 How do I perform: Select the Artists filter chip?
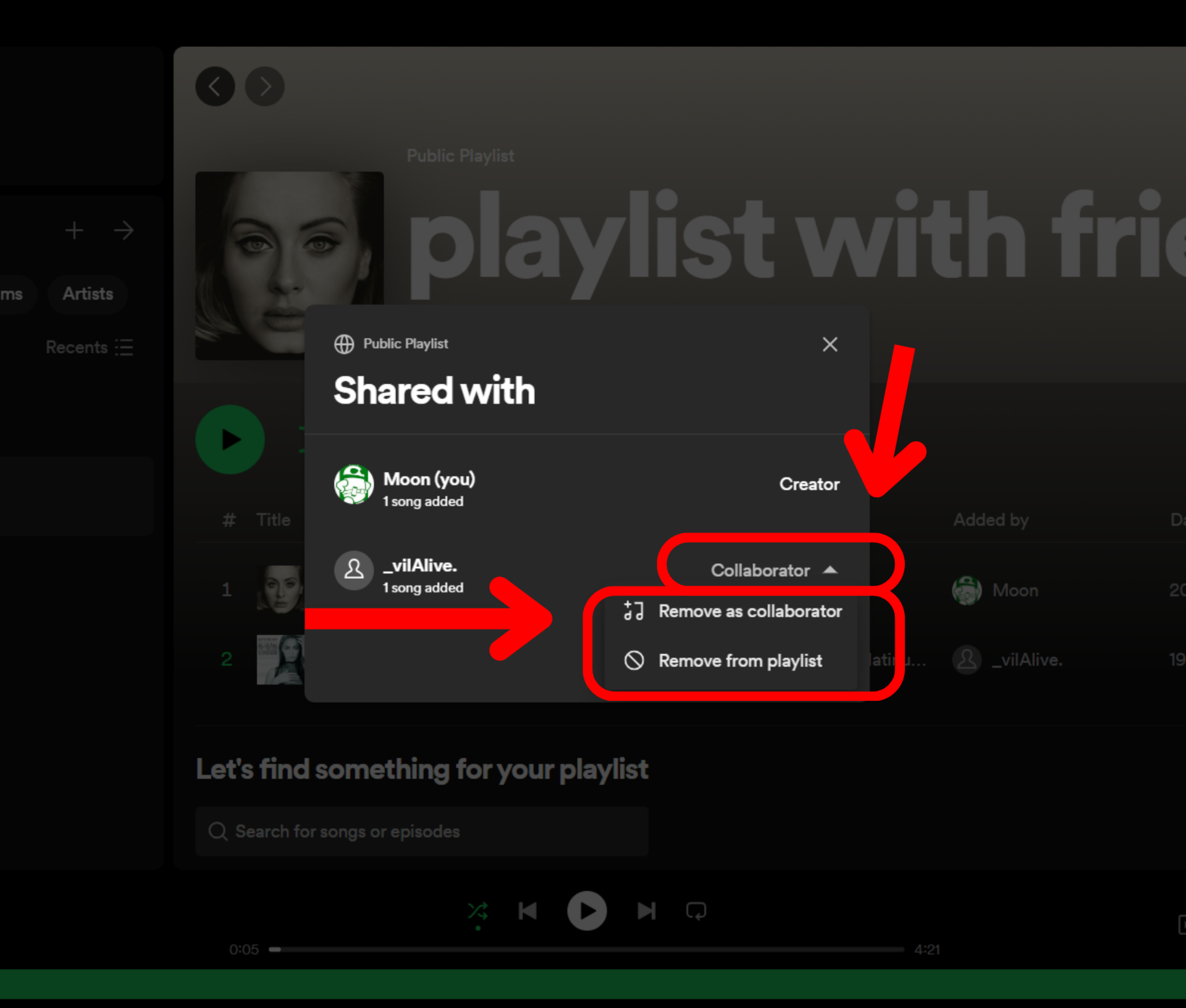(x=88, y=294)
